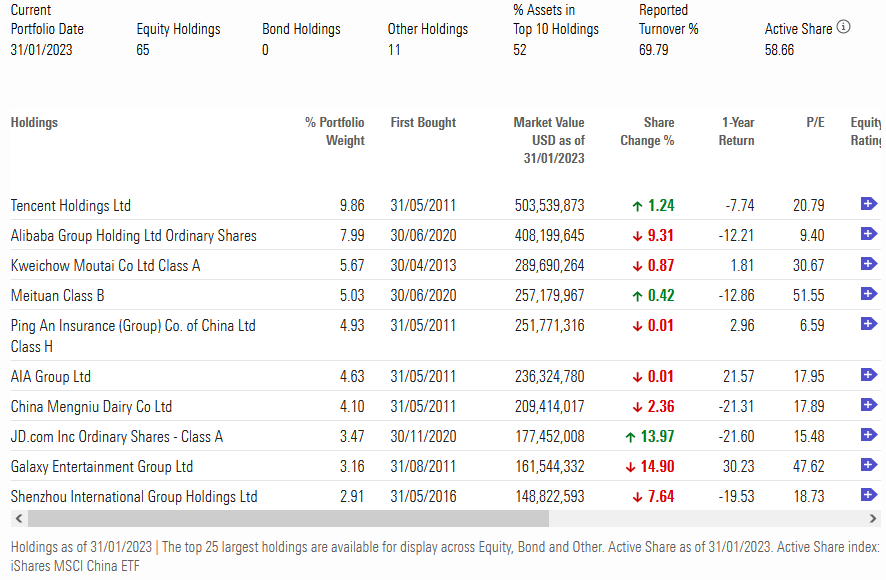Click the horizontal scrollbar thumb

coord(288,519)
